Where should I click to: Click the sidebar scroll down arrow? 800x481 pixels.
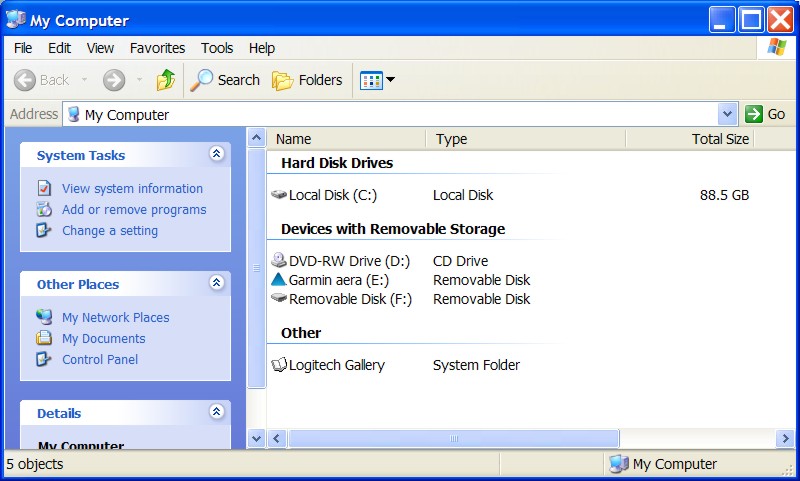[x=257, y=438]
